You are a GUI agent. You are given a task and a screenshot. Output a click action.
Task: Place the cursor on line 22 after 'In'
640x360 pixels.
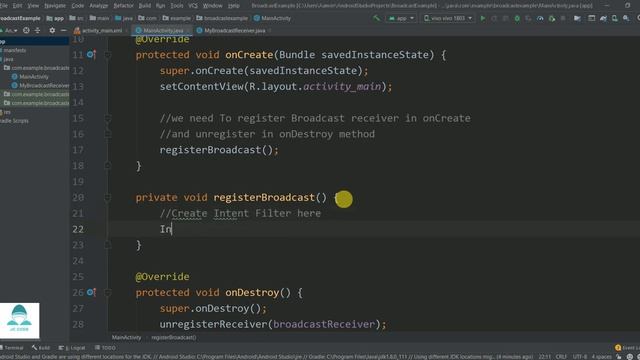(172, 229)
